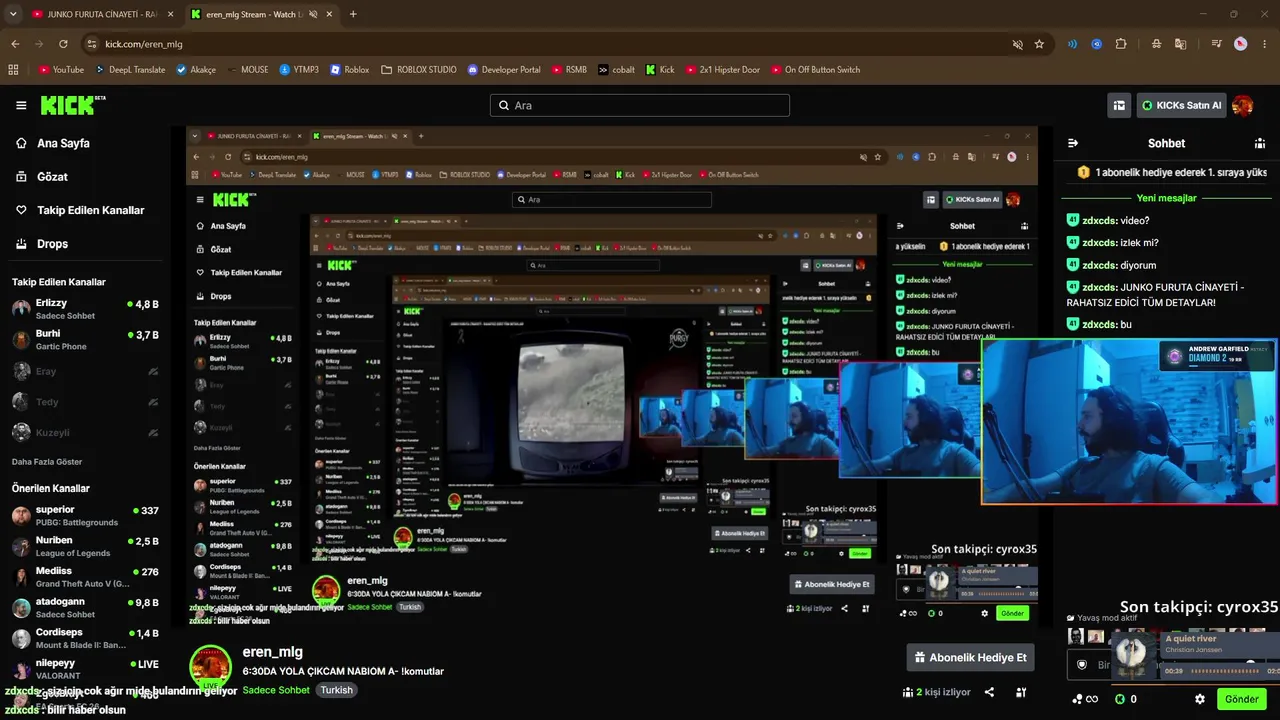Select the offline Tedy channel
Screen dimensions: 1280x720
pyautogui.click(x=85, y=402)
